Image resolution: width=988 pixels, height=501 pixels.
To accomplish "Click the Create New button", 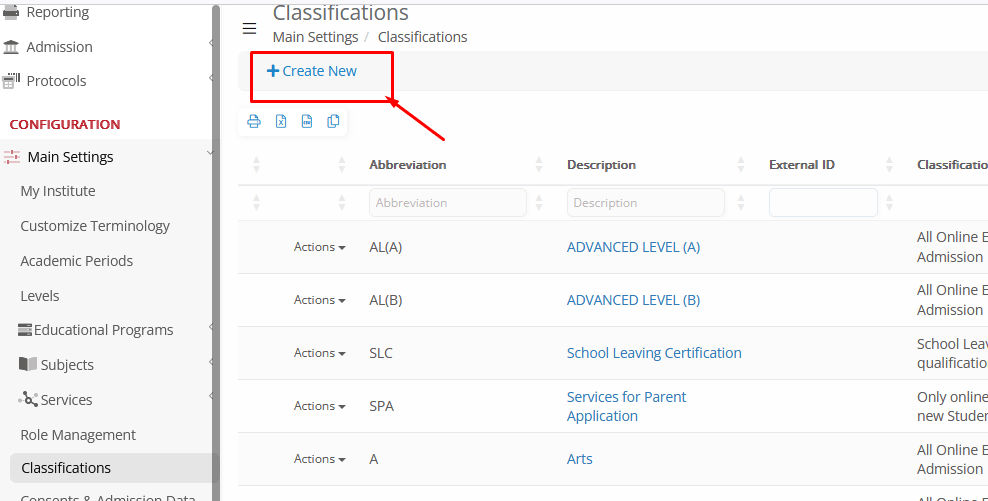I will [312, 71].
